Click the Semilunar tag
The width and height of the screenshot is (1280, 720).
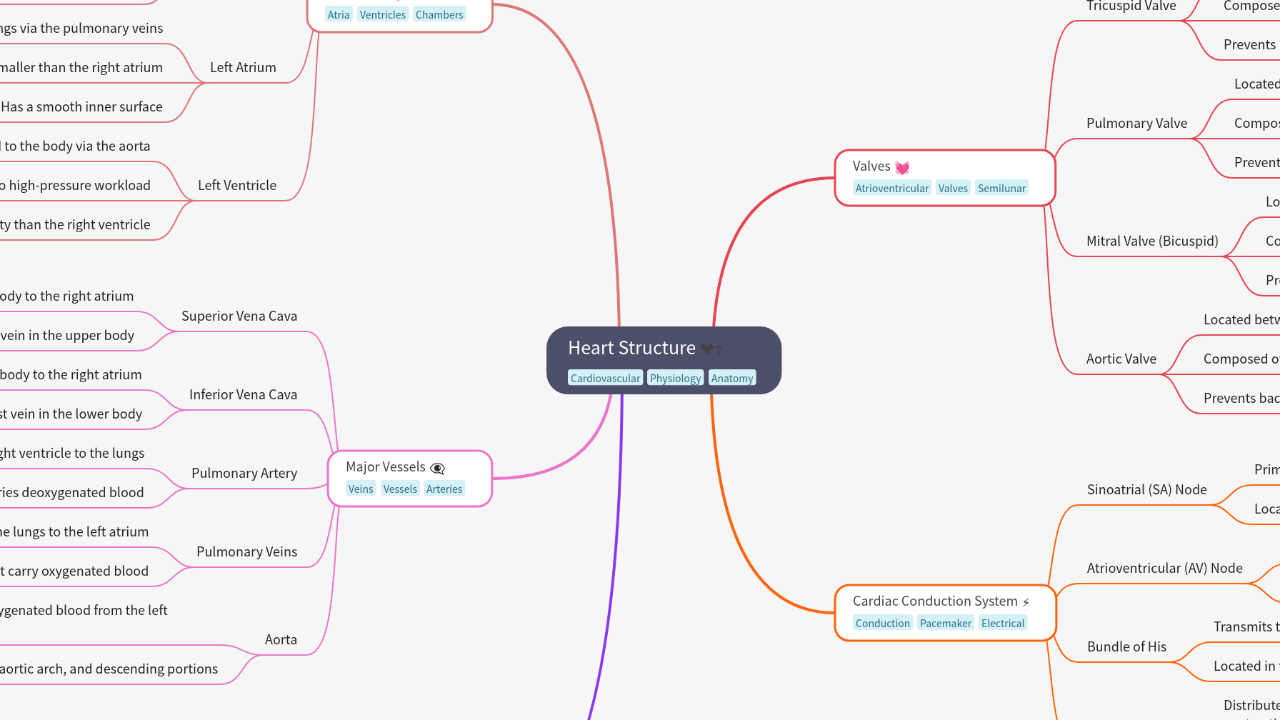pos(1002,188)
